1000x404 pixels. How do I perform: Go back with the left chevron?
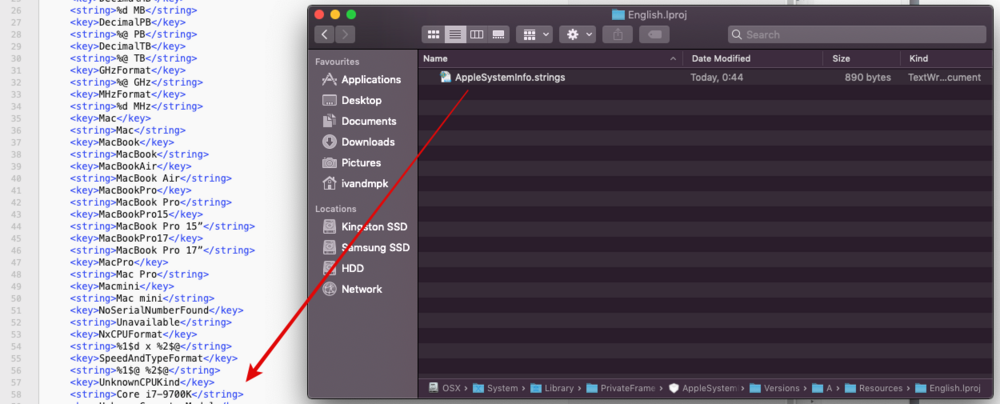click(x=325, y=34)
